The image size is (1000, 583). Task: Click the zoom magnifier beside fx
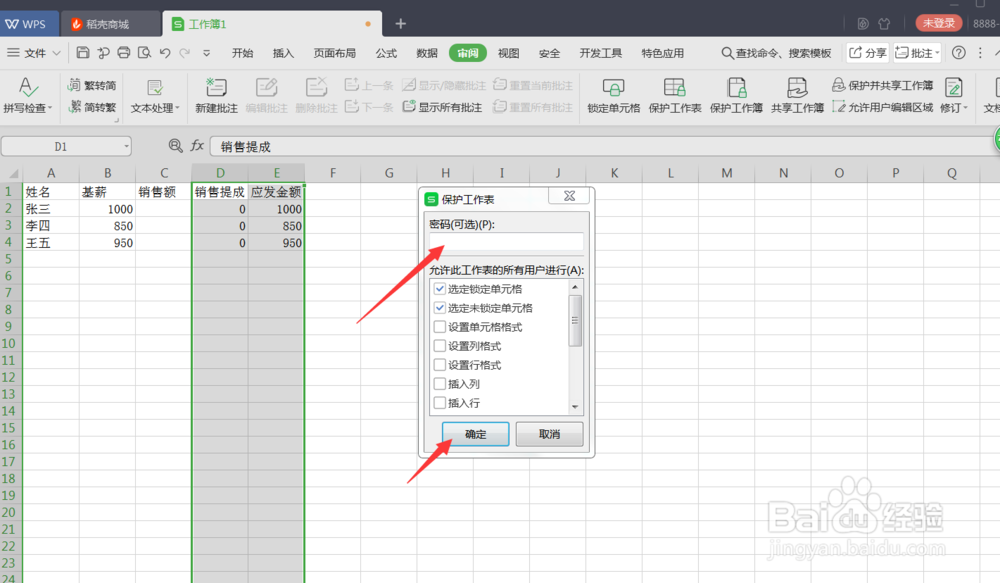click(x=175, y=146)
